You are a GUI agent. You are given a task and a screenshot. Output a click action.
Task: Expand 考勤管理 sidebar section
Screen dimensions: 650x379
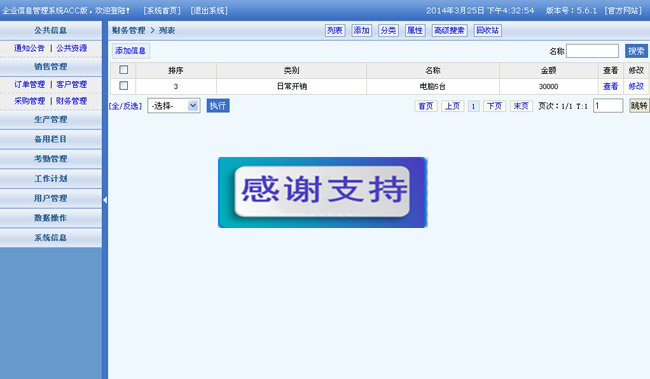(51, 159)
